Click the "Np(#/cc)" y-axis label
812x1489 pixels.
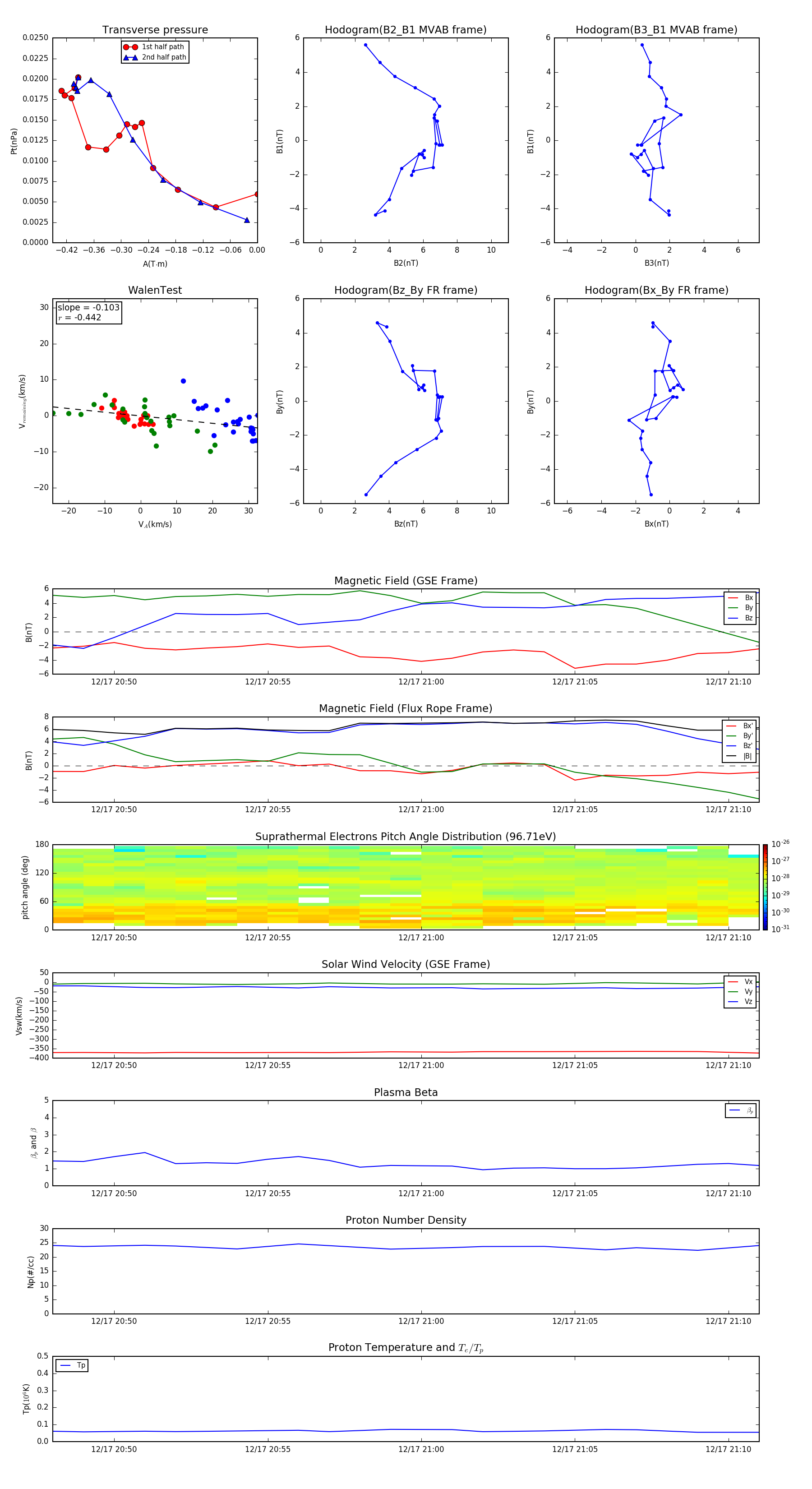tap(31, 1272)
